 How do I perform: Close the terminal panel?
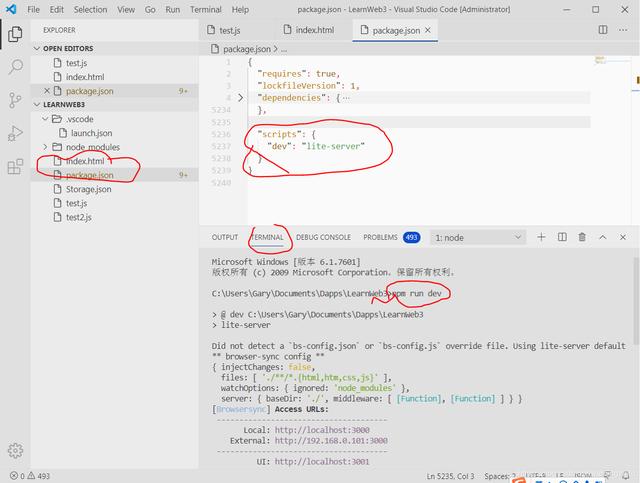tap(623, 237)
